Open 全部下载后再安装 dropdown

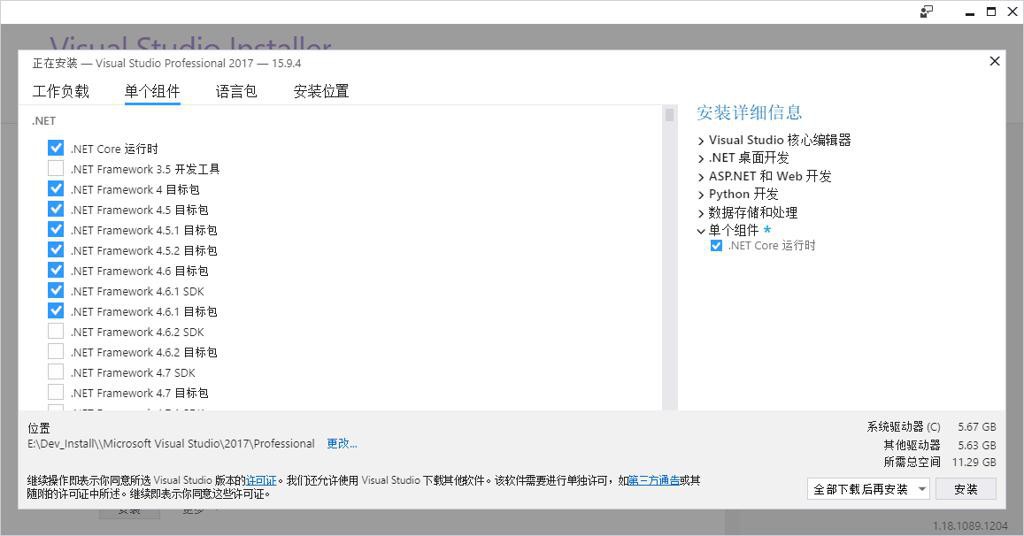(868, 489)
